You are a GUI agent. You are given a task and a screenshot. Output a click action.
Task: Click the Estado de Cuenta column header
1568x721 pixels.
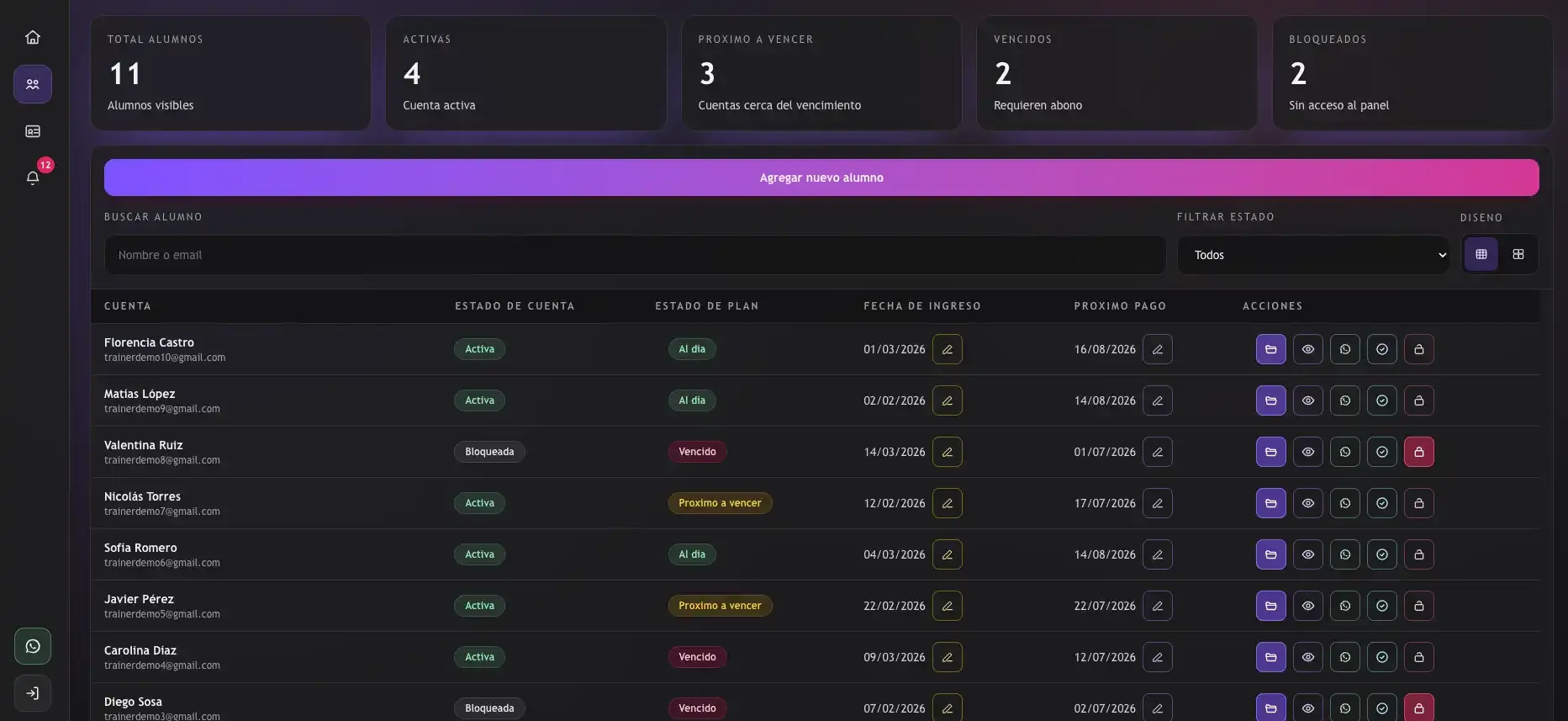(515, 306)
